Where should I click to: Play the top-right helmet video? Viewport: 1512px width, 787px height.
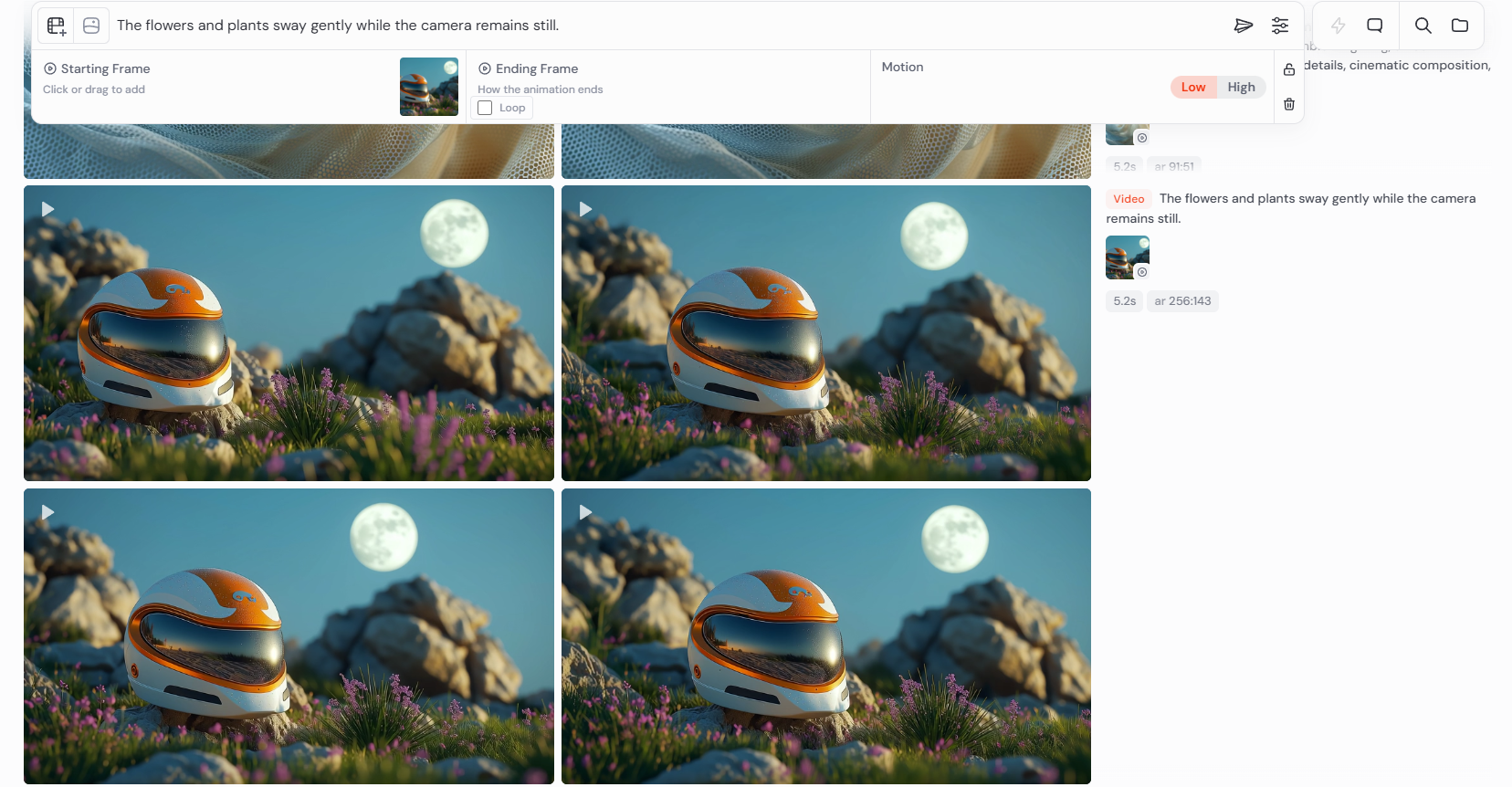585,209
